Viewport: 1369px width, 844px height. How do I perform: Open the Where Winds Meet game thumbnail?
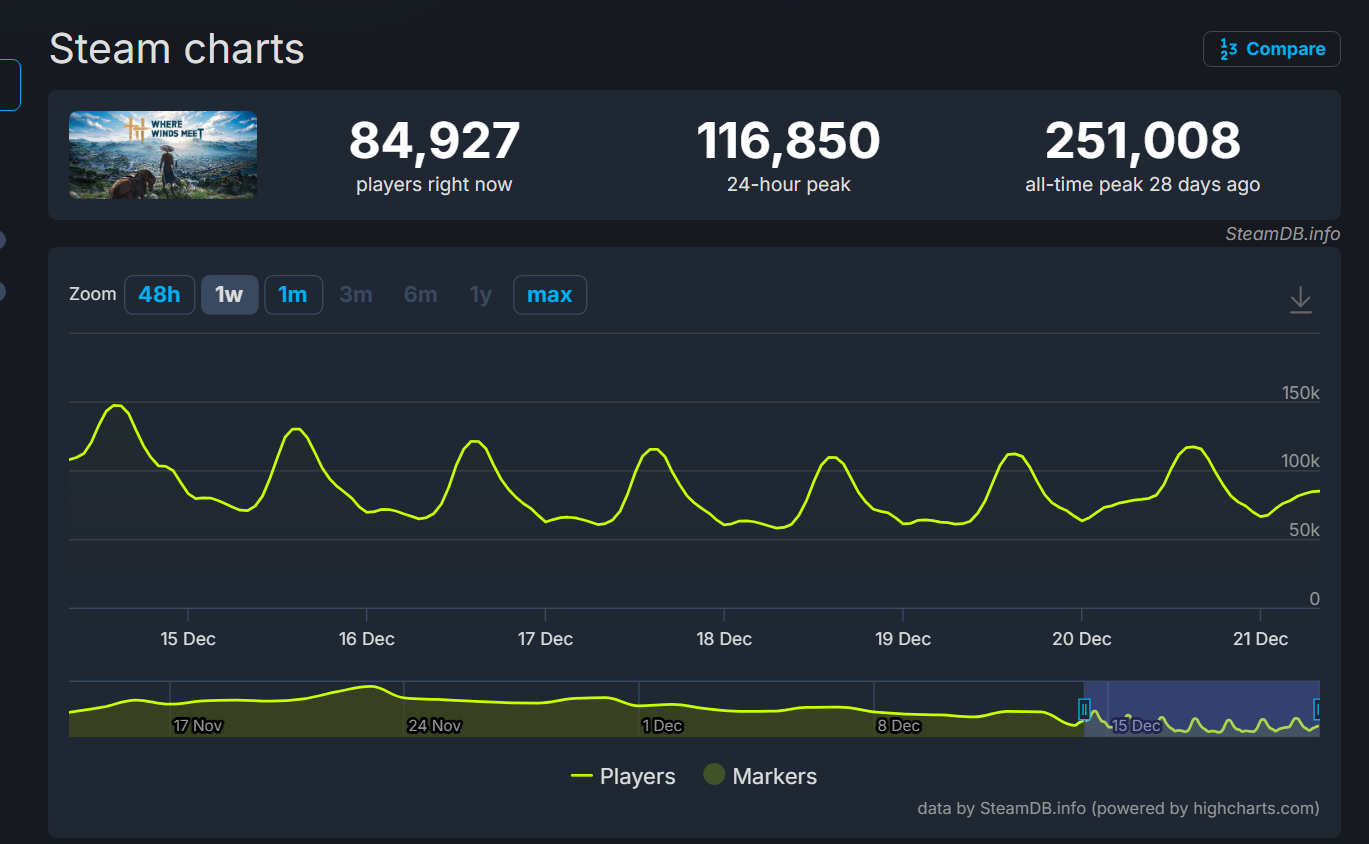click(x=163, y=155)
